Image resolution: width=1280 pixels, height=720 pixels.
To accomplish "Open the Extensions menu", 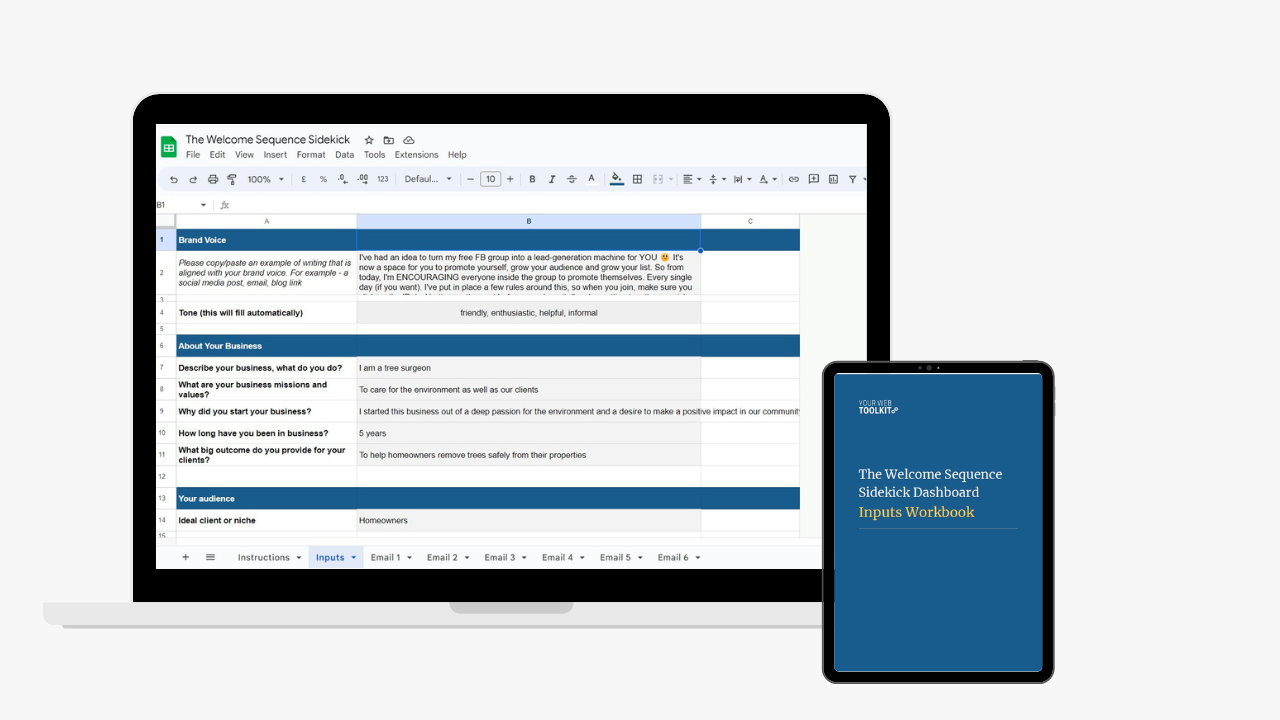I will 416,155.
